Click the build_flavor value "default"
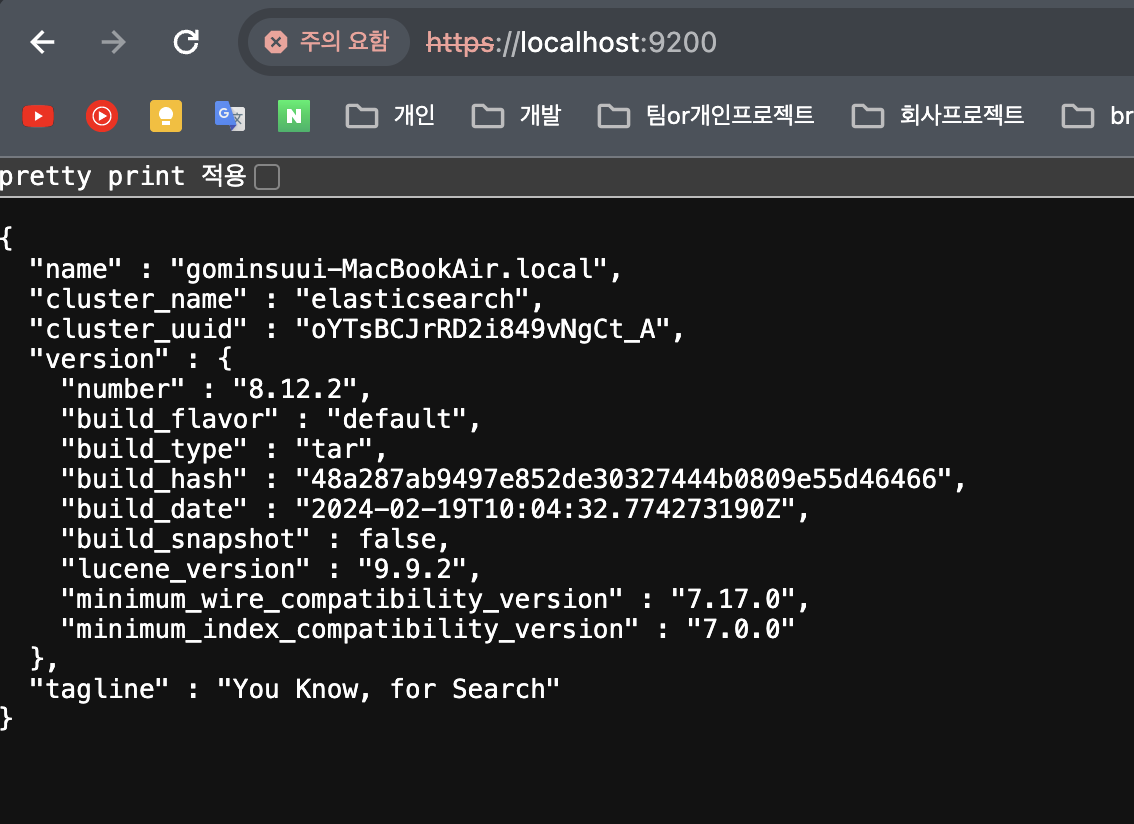Viewport: 1134px width, 824px height. (396, 419)
